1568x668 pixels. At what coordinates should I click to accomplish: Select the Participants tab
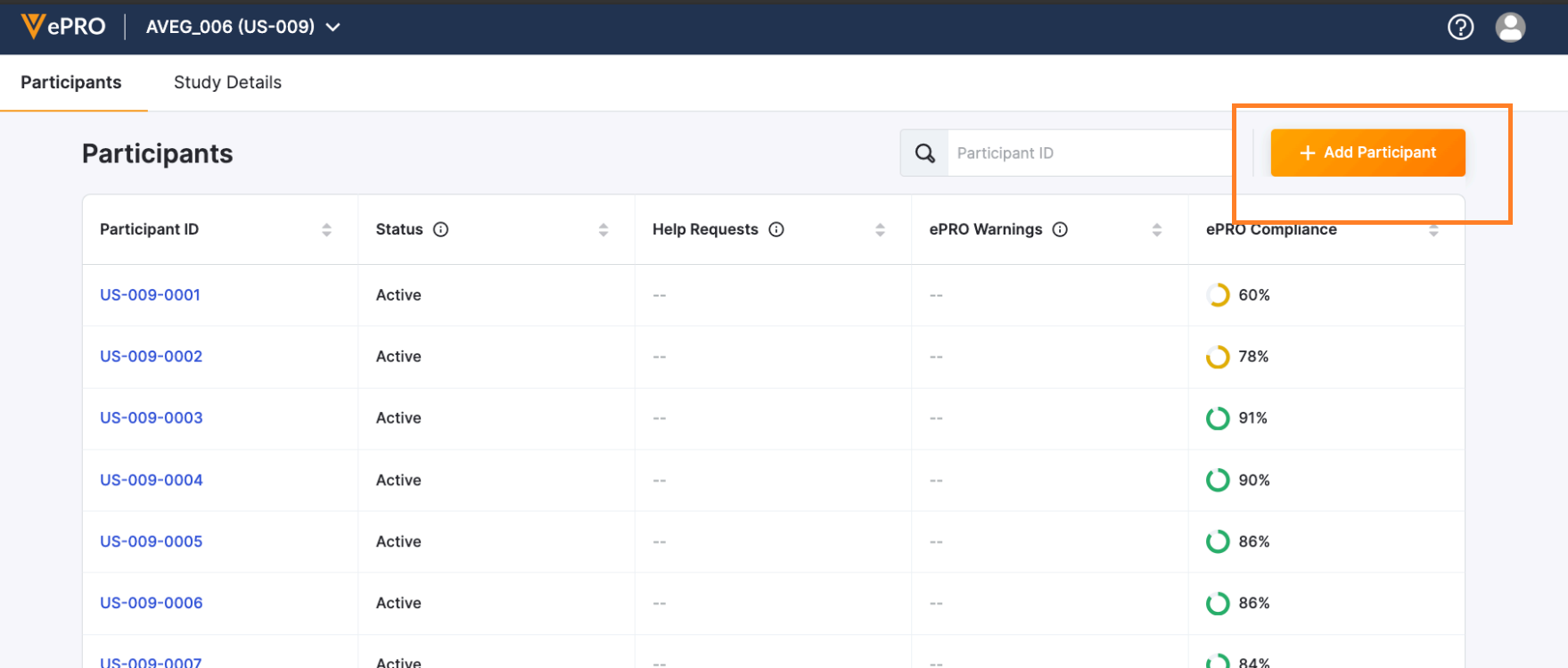pyautogui.click(x=71, y=82)
